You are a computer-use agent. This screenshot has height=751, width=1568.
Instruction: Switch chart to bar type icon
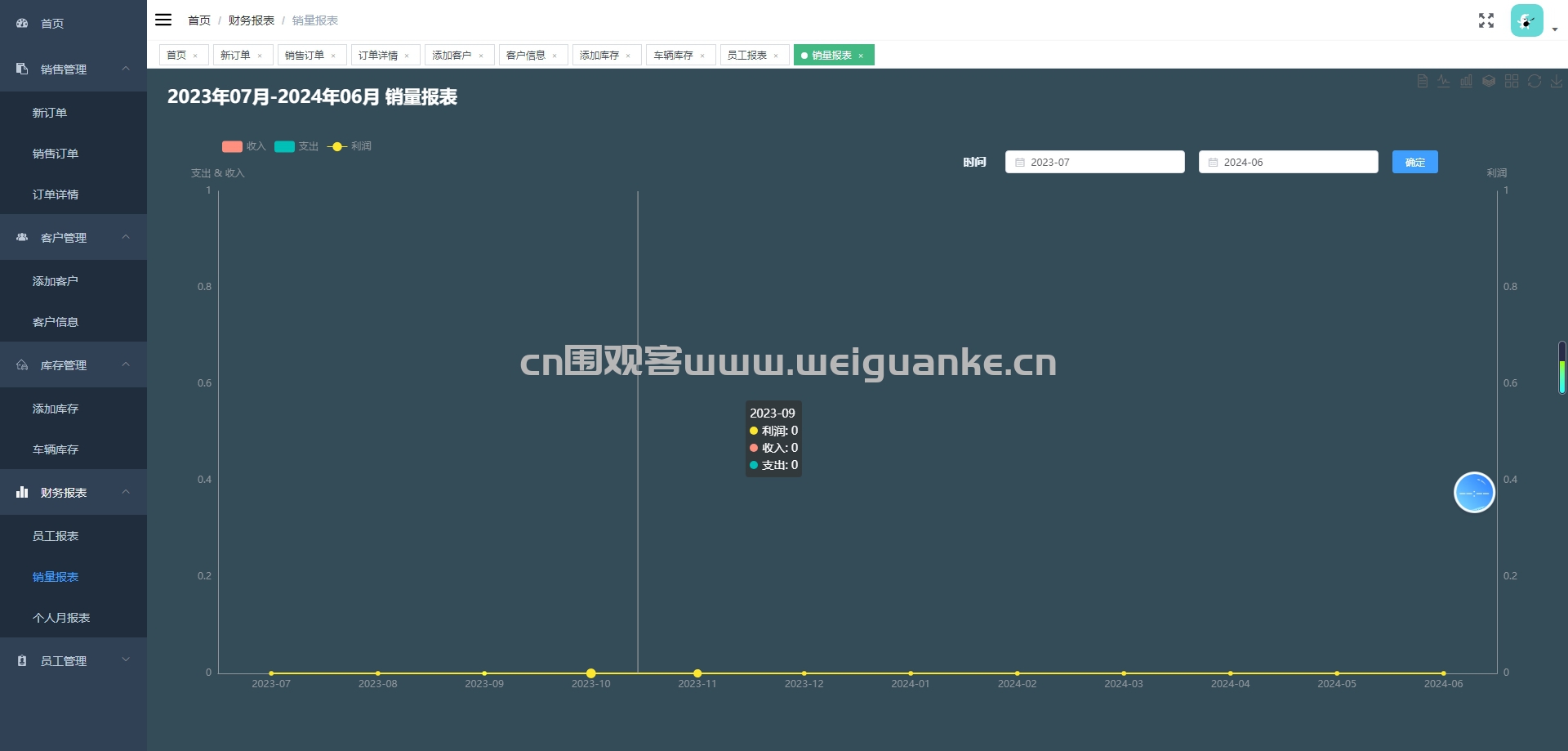click(1467, 81)
